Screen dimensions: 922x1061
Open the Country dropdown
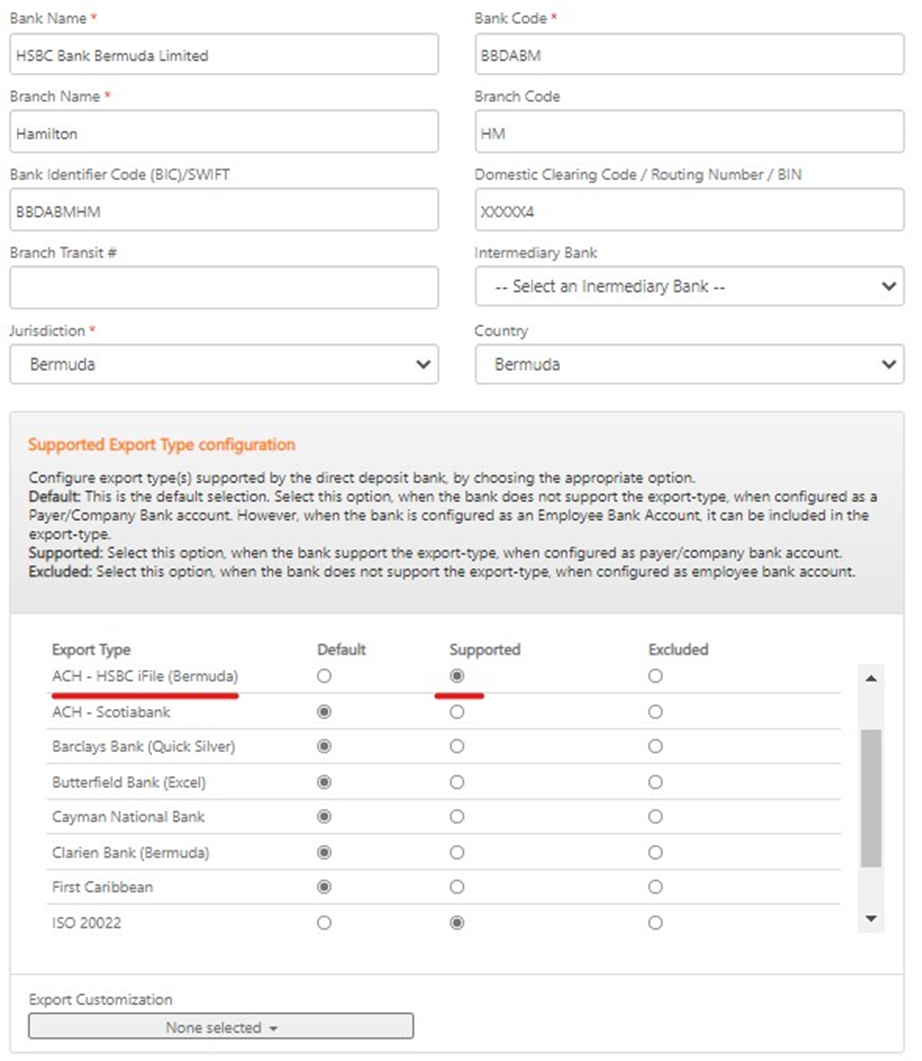(x=689, y=365)
